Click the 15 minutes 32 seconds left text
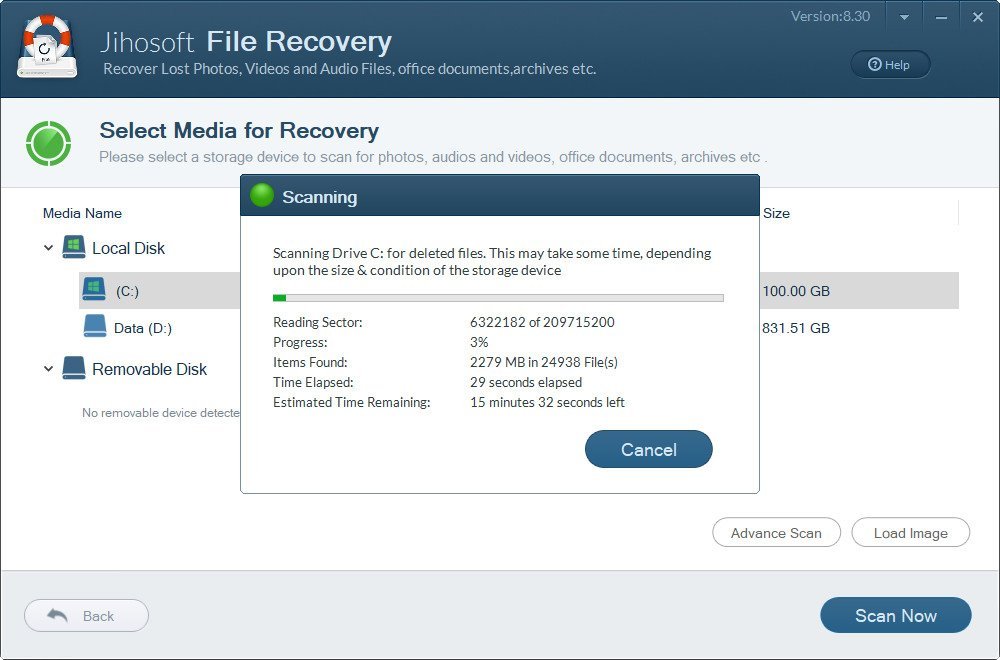This screenshot has height=660, width=1000. (547, 402)
